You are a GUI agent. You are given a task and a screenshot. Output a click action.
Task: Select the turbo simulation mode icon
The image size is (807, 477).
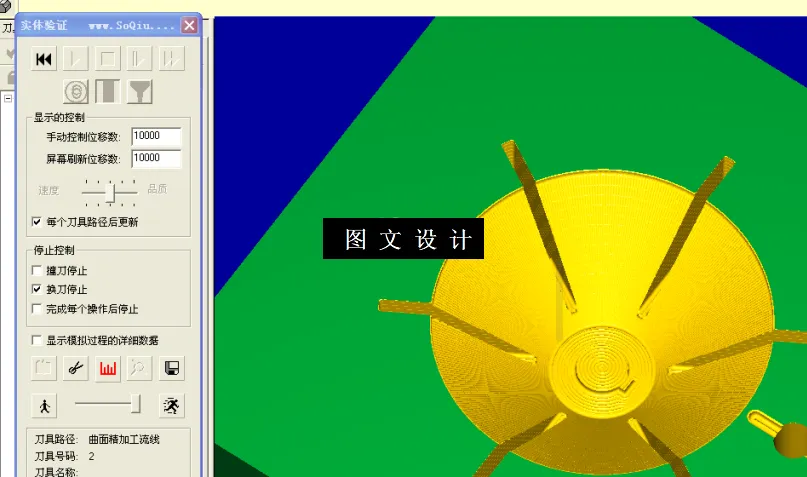[76, 92]
